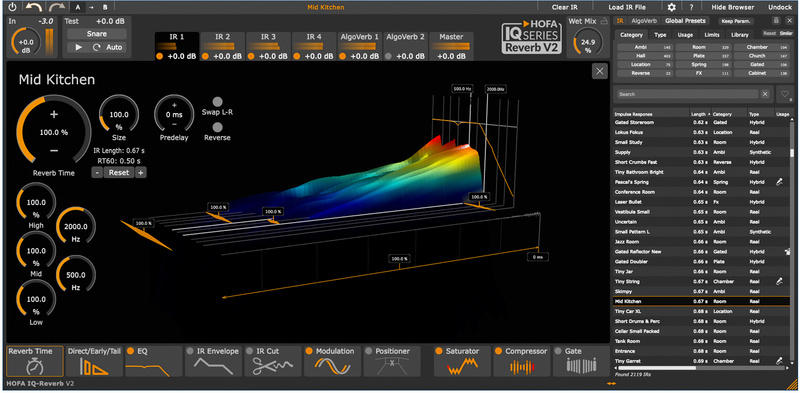This screenshot has height=393, width=800.
Task: Open the Reverb Time stopwatch module
Action: pyautogui.click(x=35, y=361)
